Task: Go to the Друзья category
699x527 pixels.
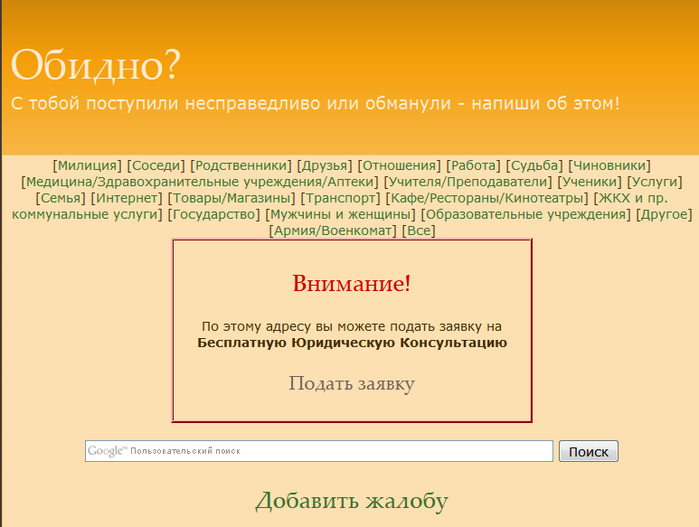Action: click(x=325, y=165)
